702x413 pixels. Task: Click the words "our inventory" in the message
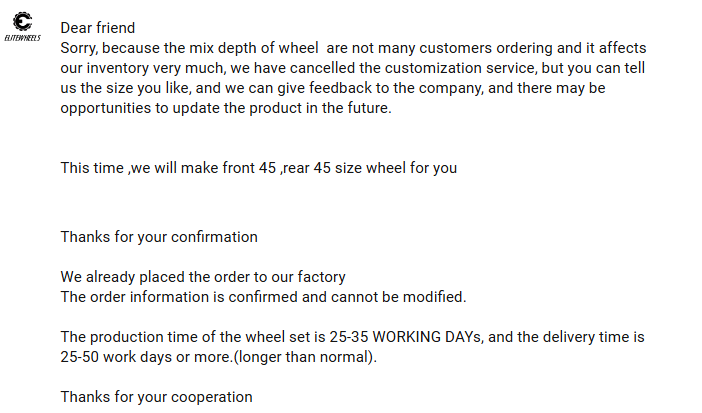[107, 68]
